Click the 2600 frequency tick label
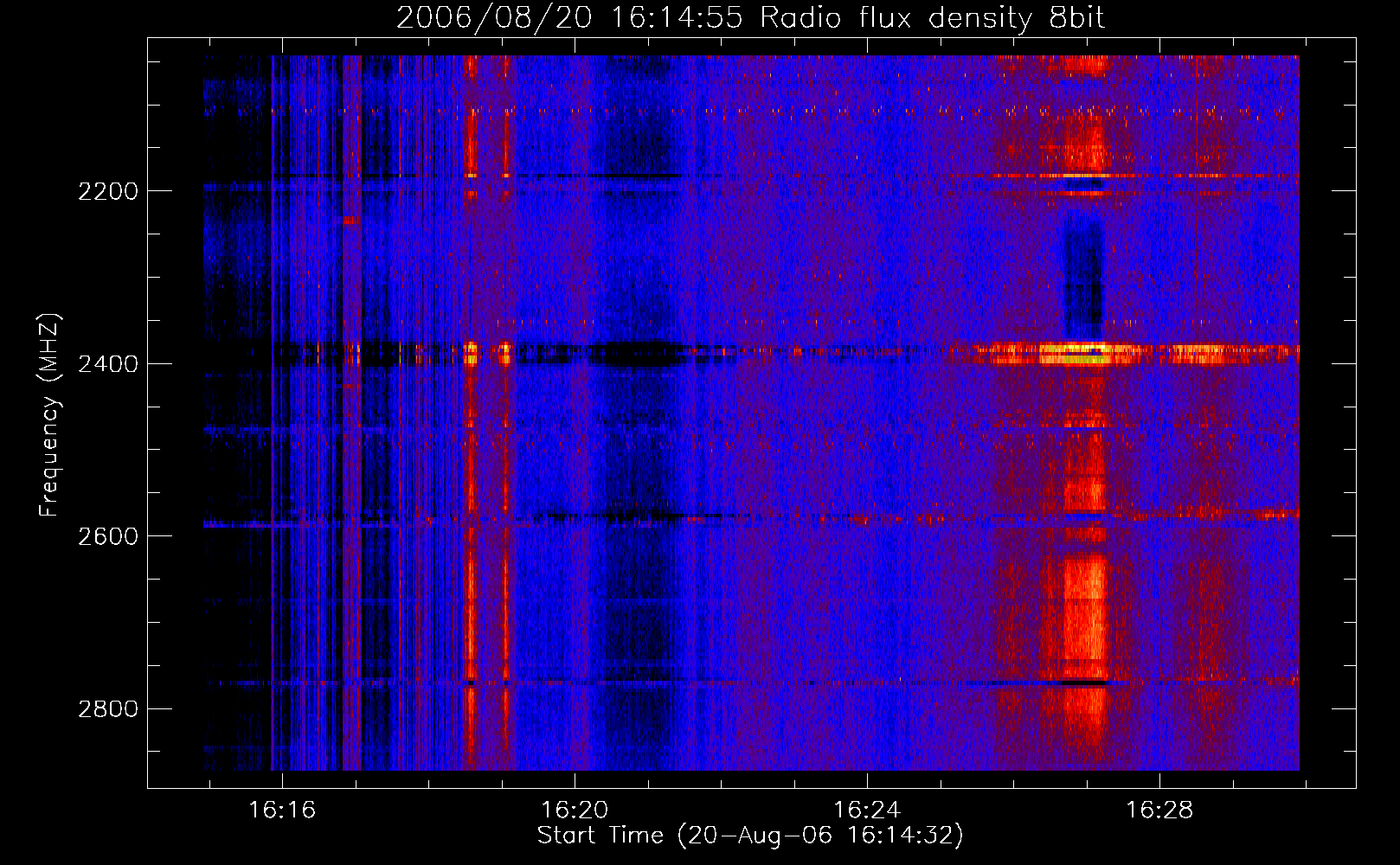 108,536
